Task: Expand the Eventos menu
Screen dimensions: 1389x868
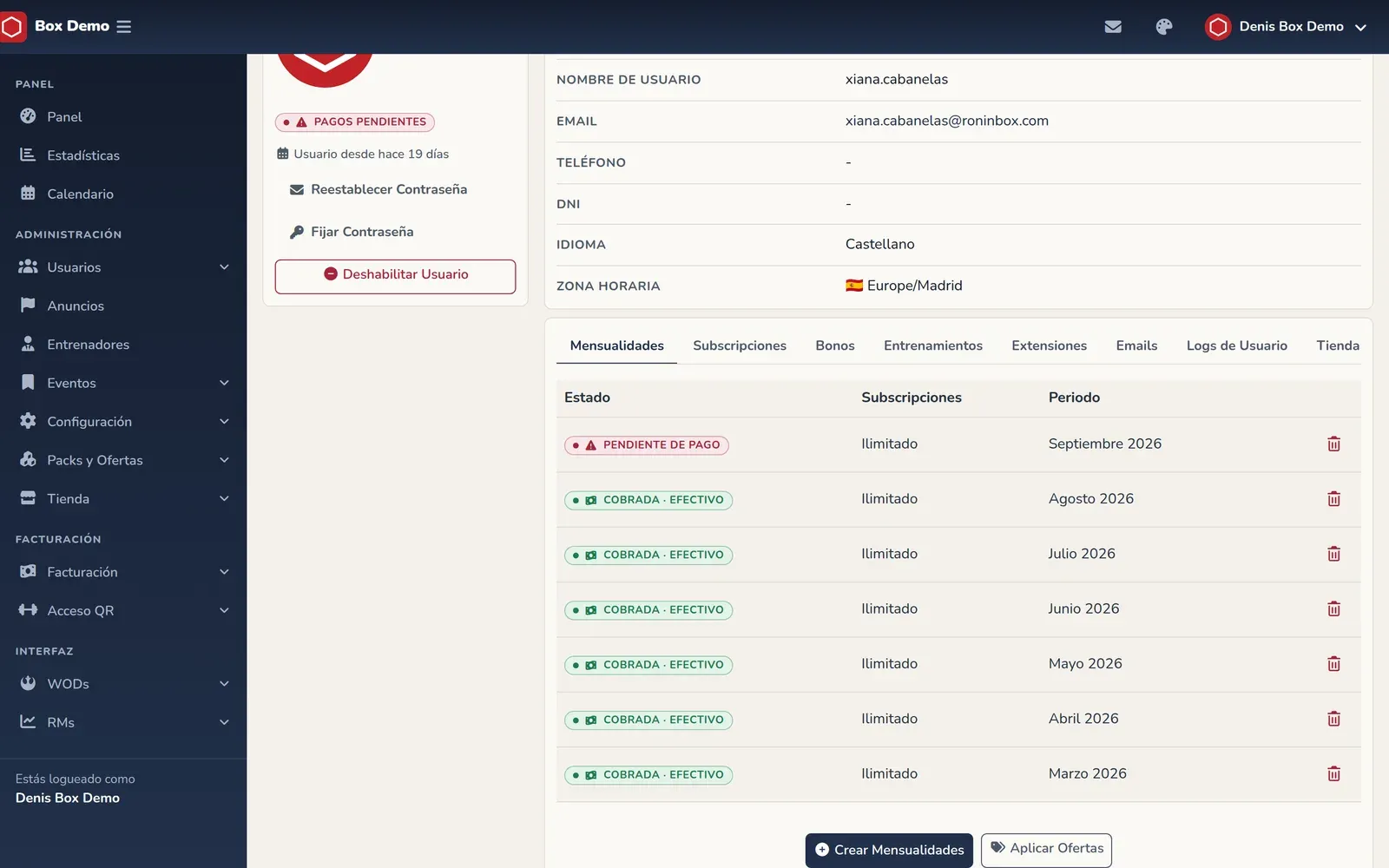Action: 123,383
